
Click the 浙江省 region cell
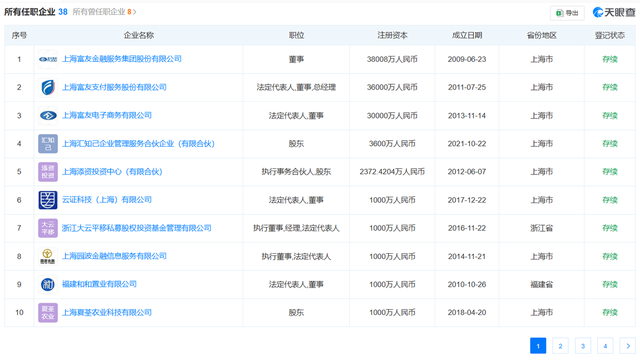542,228
